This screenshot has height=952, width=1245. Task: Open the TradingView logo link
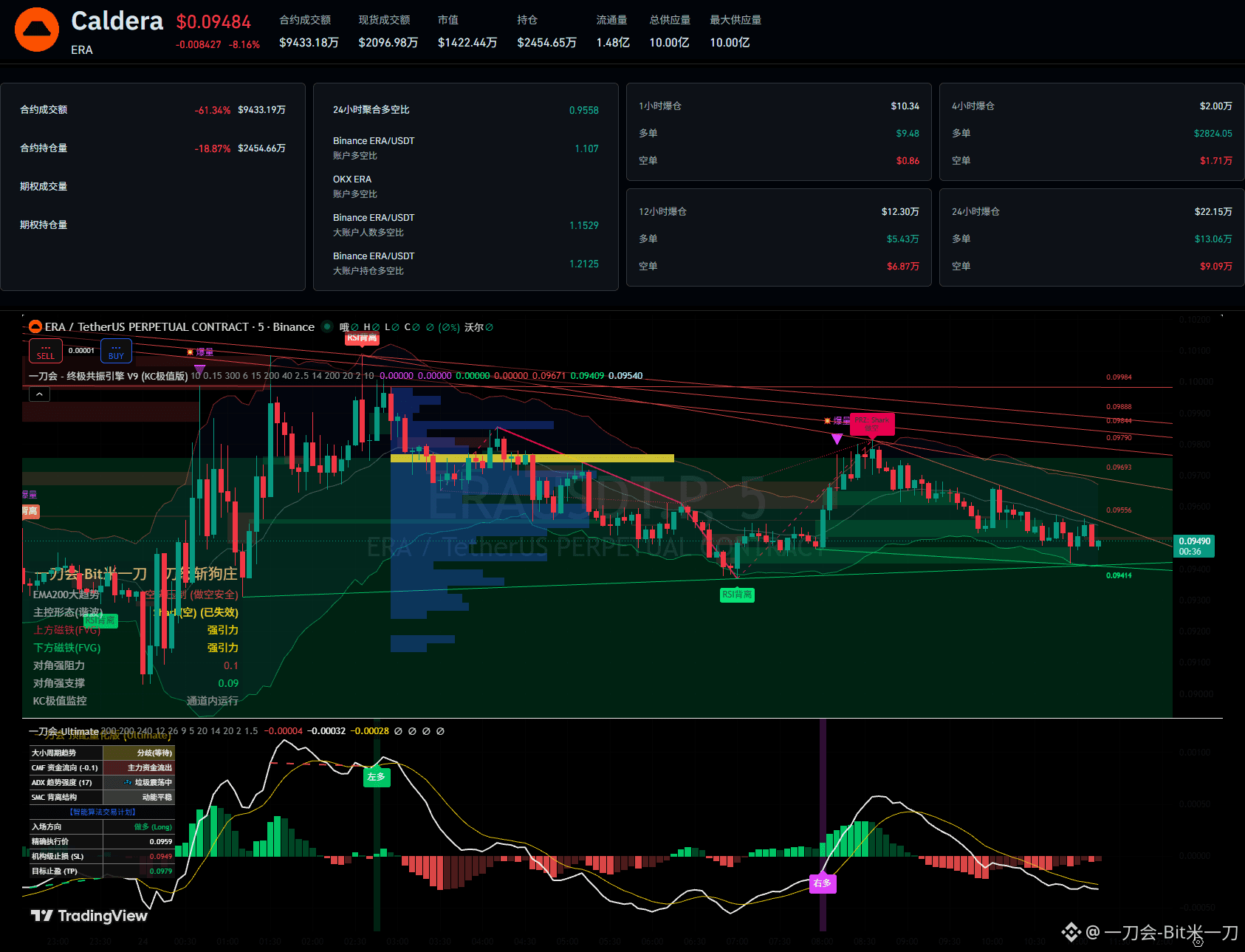[89, 916]
